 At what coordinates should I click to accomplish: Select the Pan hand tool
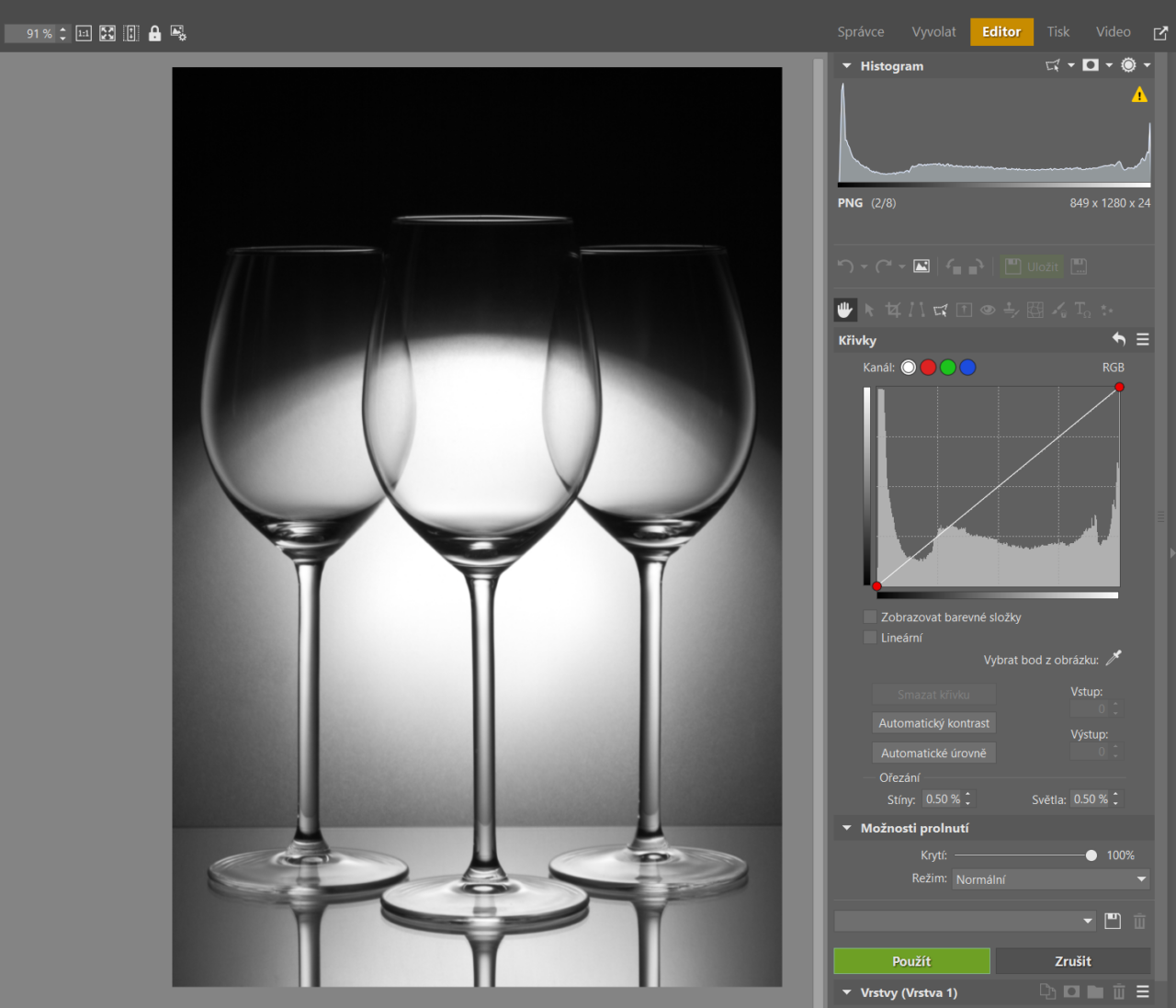(x=844, y=311)
